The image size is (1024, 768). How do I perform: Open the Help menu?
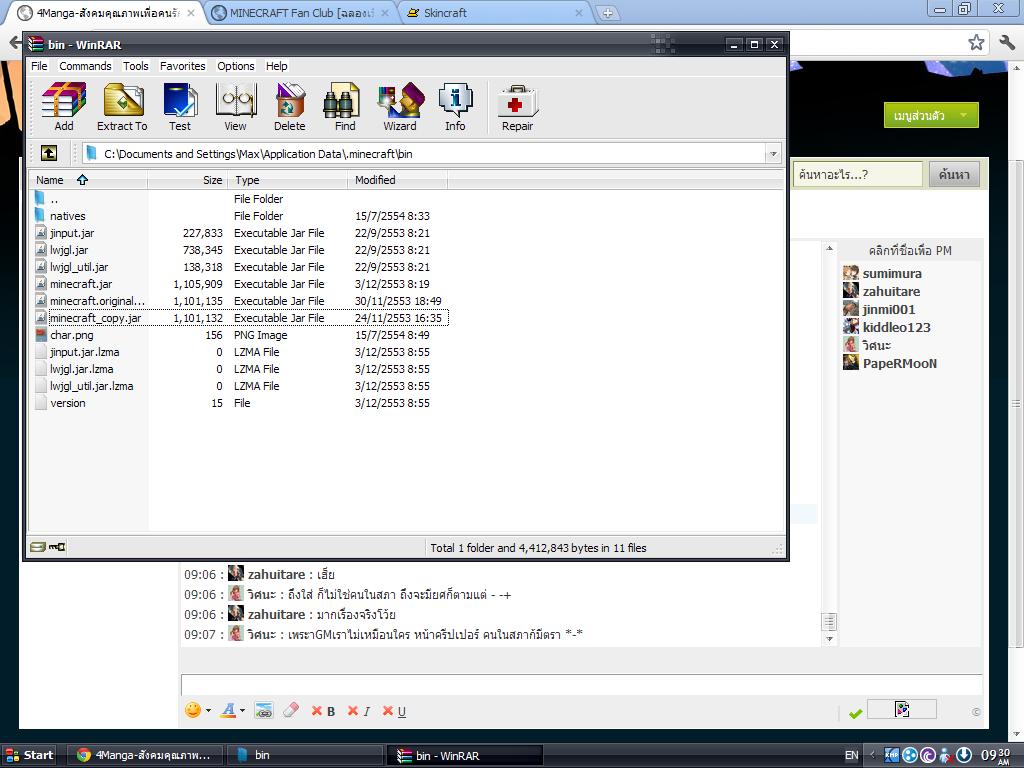tap(276, 66)
